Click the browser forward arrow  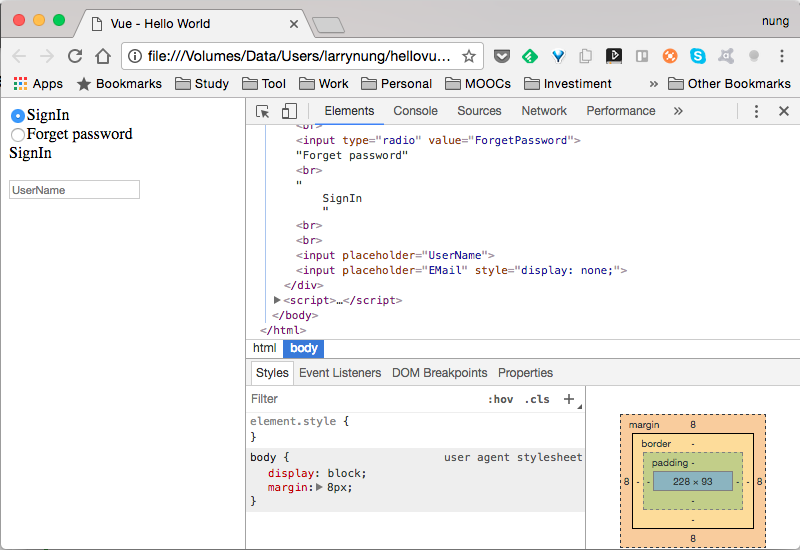[x=47, y=56]
